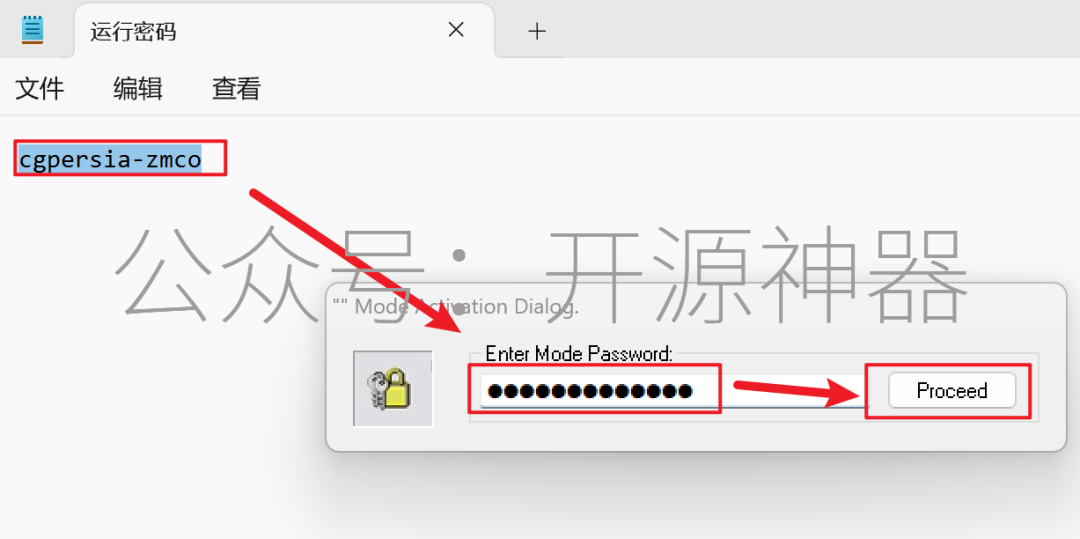Viewport: 1080px width, 539px height.
Task: Click empty menu bar area beside 查看
Action: coord(668,89)
